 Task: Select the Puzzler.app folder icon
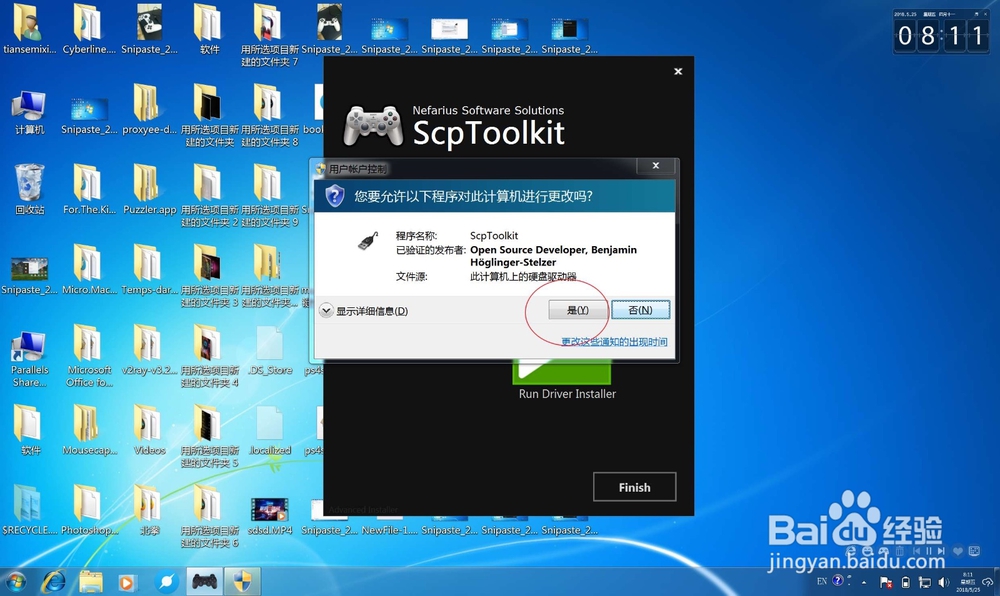[x=149, y=189]
